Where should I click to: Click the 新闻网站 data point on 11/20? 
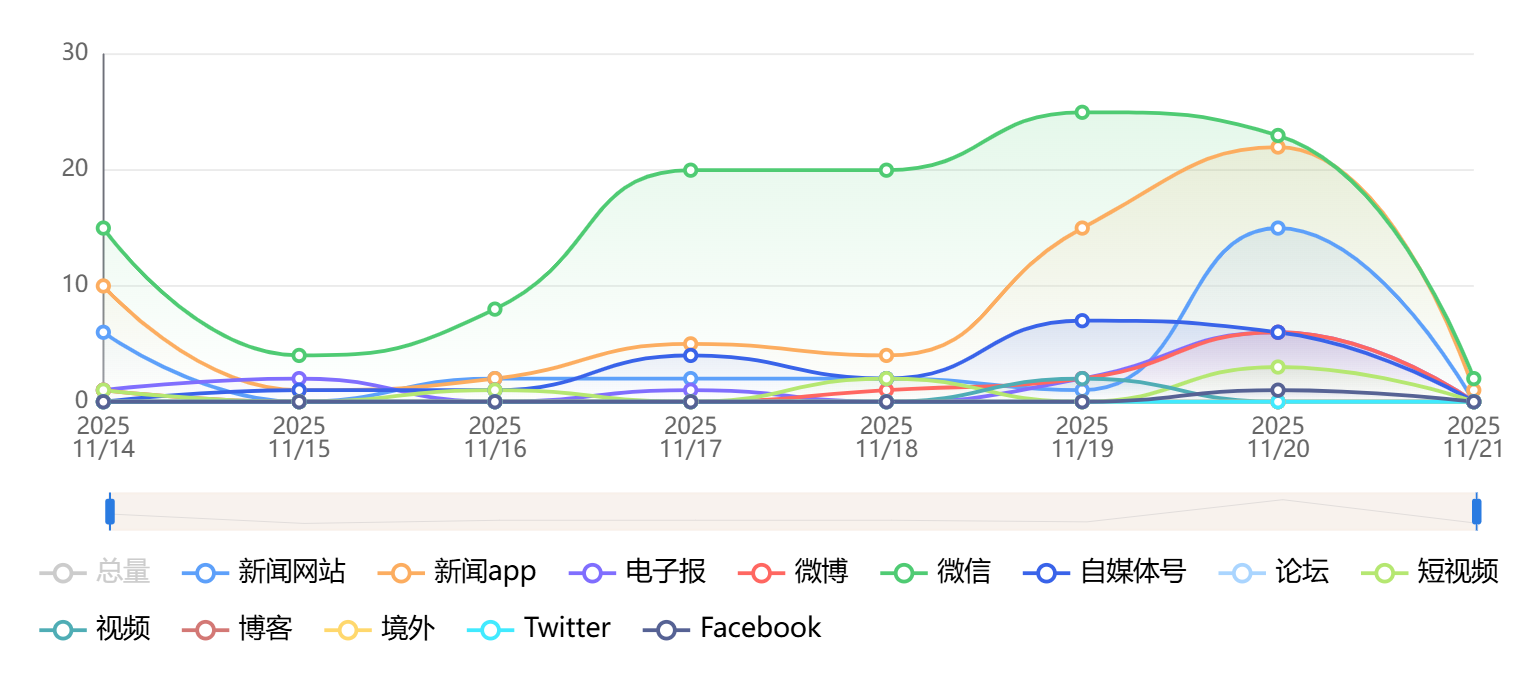[x=1278, y=228]
